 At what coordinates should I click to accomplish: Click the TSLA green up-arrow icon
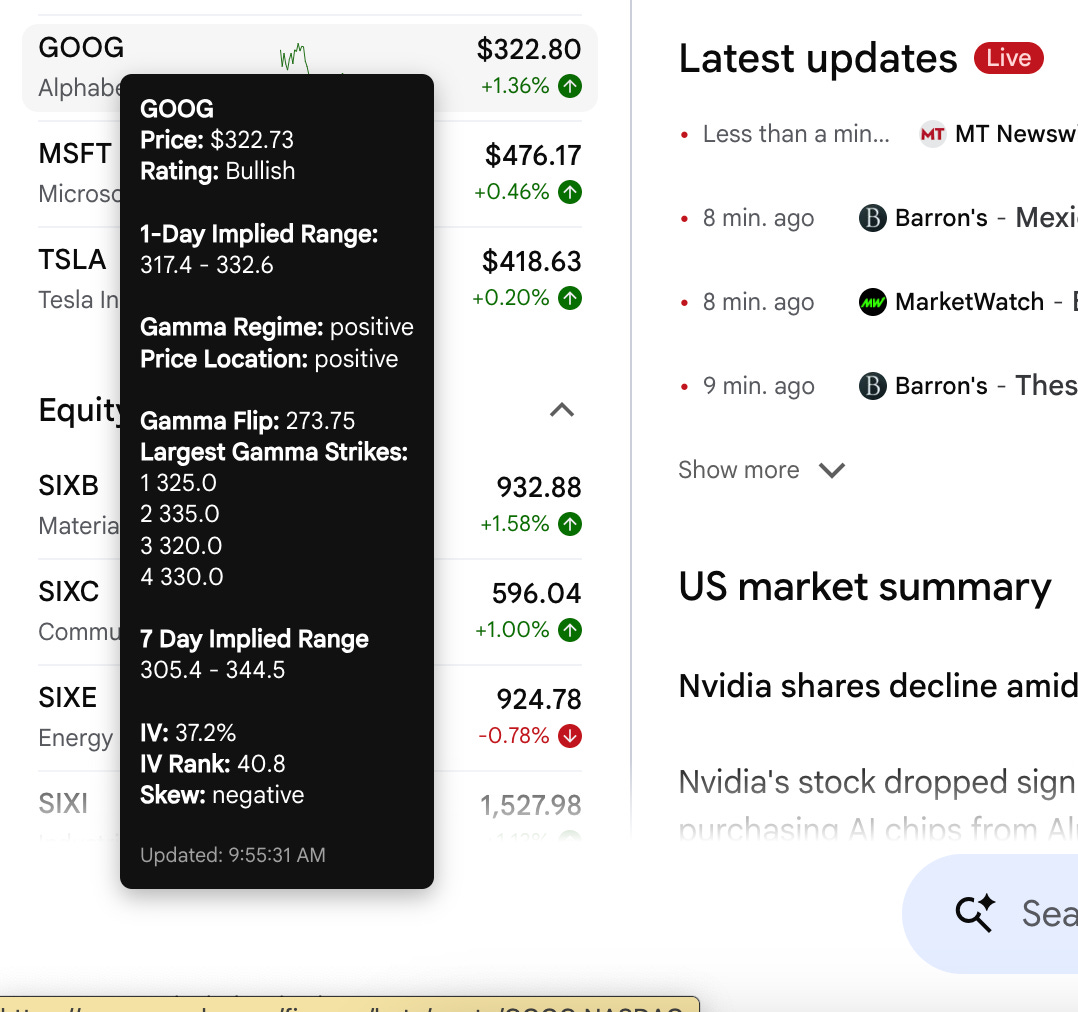[x=570, y=298]
